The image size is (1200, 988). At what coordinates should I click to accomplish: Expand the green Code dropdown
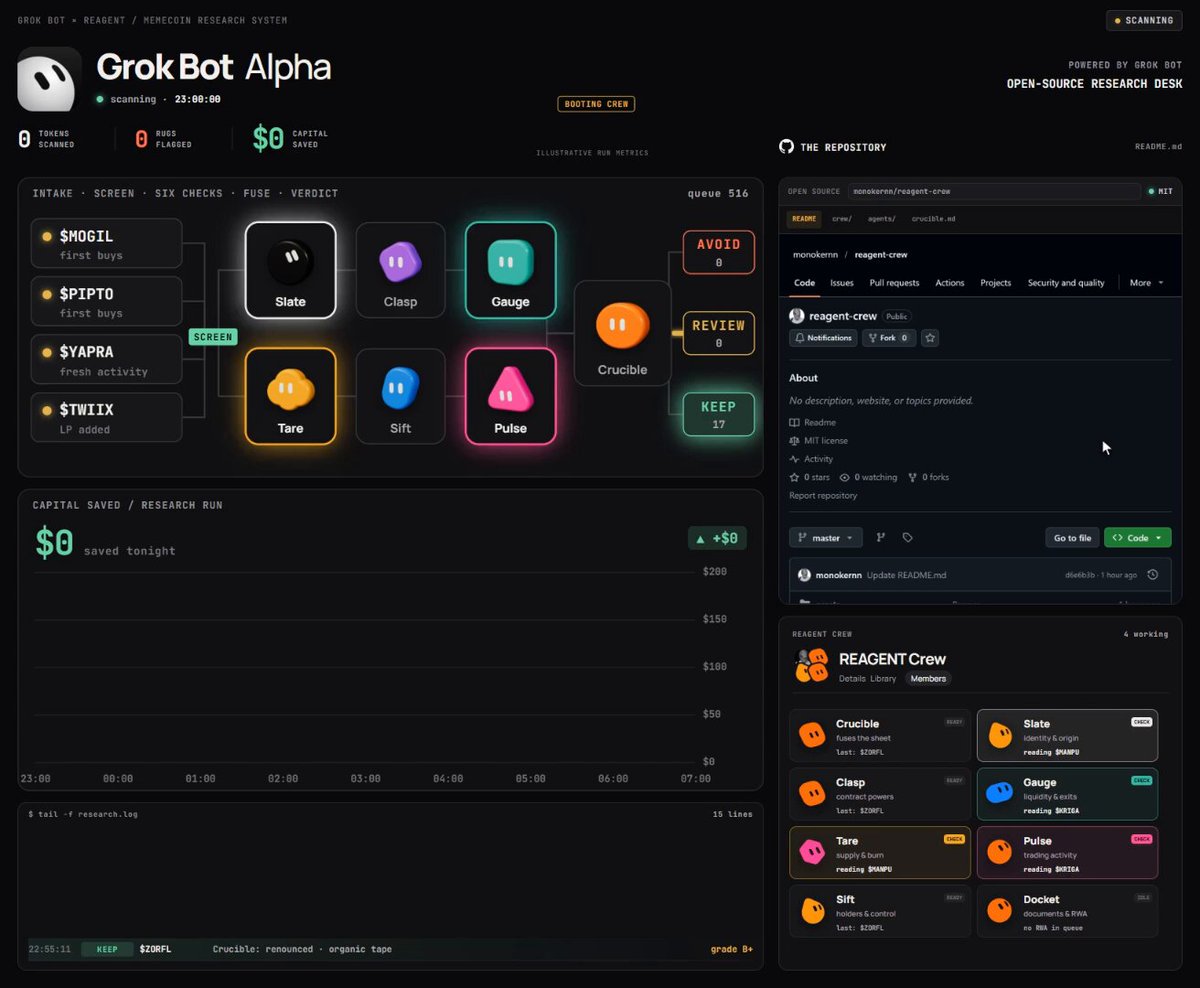pyautogui.click(x=1137, y=538)
